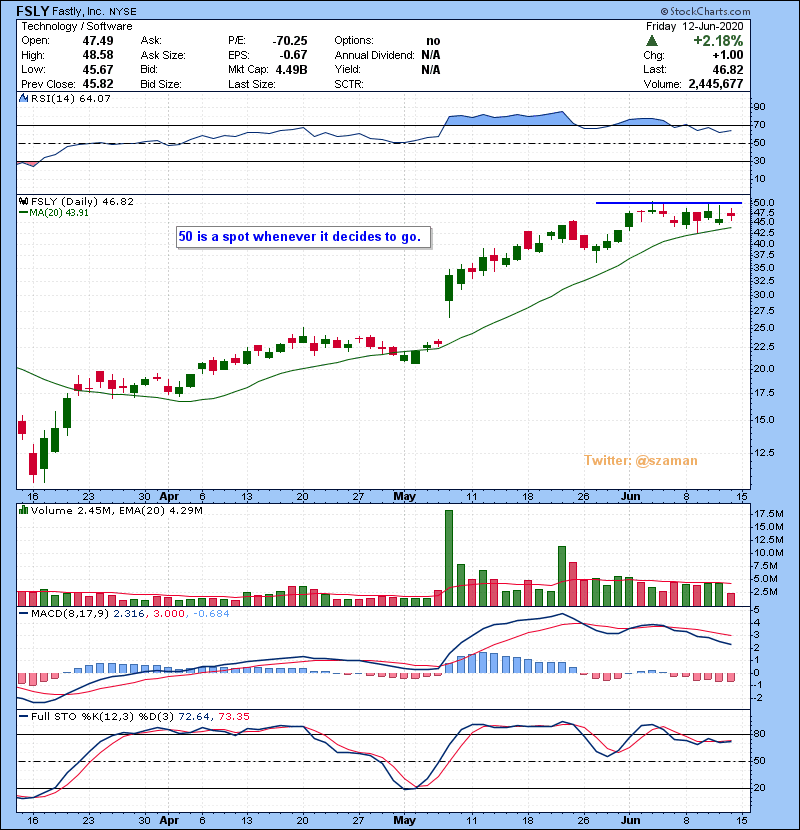Click the date Friday 12-Jun-2020
Image resolution: width=800 pixels, height=830 pixels.
tap(695, 26)
